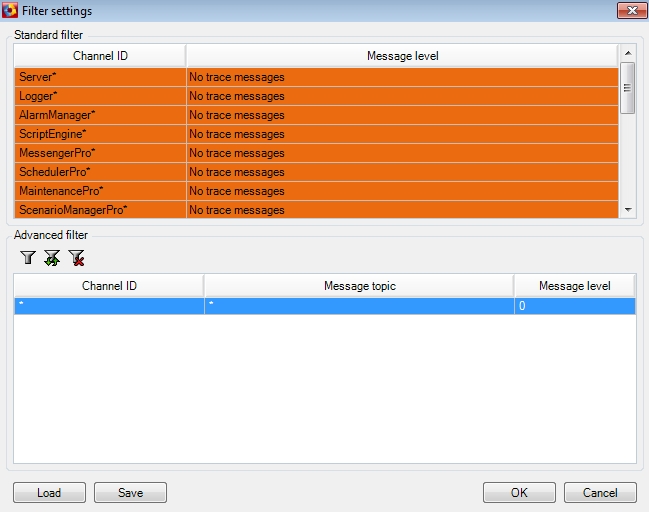Click the standard filter scroll down arrow
This screenshot has width=649, height=512.
pos(628,210)
